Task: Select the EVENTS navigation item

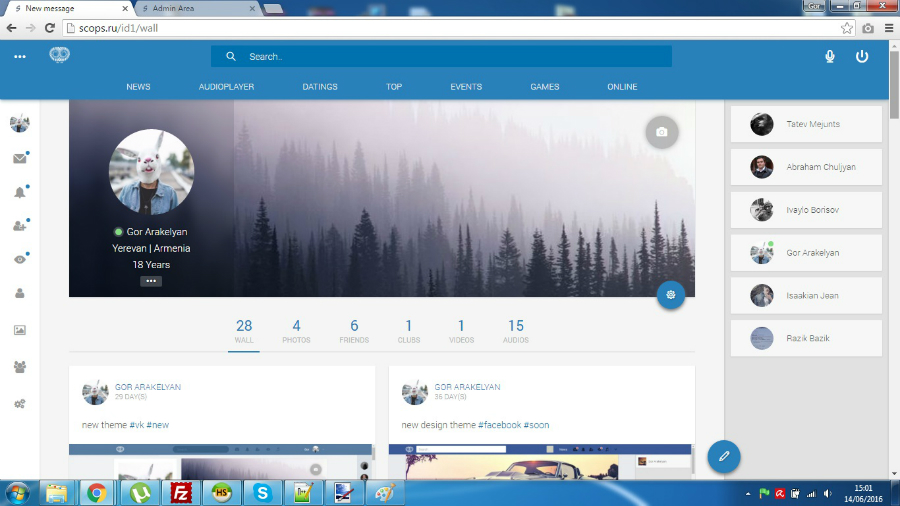Action: coord(466,87)
